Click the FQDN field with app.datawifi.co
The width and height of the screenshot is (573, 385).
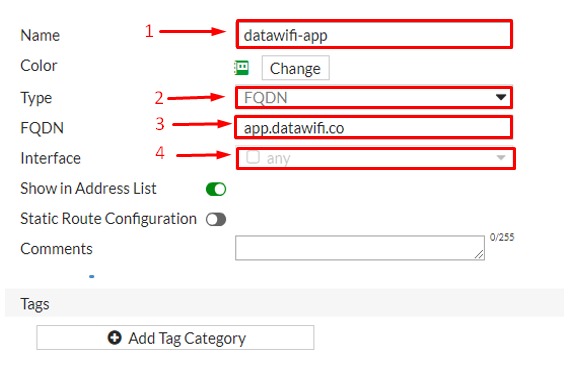373,127
